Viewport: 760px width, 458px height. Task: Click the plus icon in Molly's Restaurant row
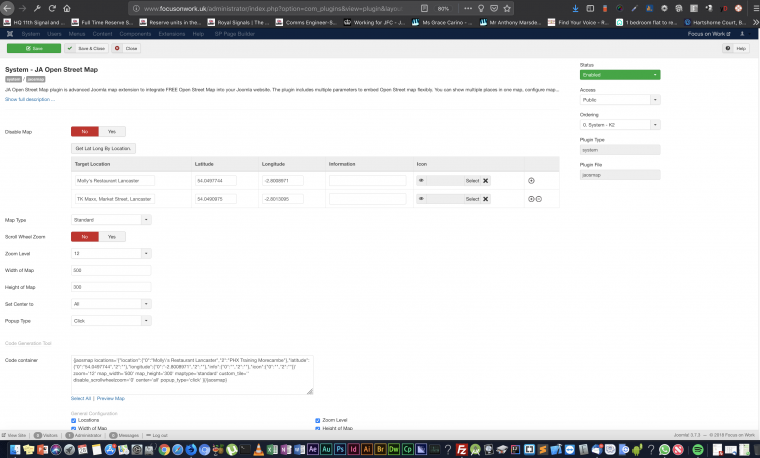[x=531, y=181]
